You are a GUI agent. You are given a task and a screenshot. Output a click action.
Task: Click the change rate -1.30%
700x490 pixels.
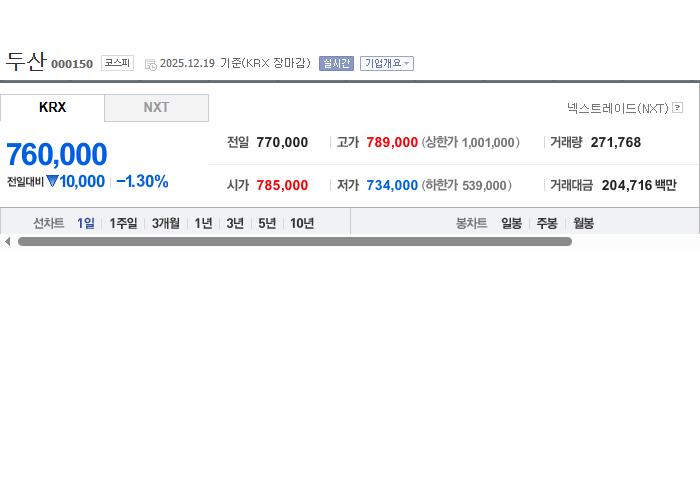[142, 181]
